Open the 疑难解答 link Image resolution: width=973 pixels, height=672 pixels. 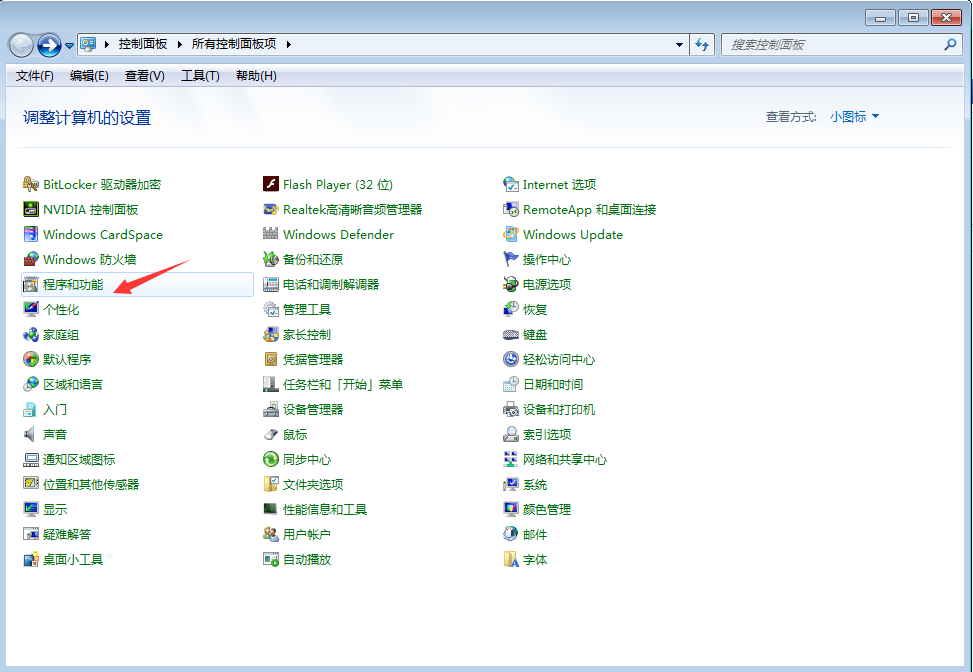point(67,534)
